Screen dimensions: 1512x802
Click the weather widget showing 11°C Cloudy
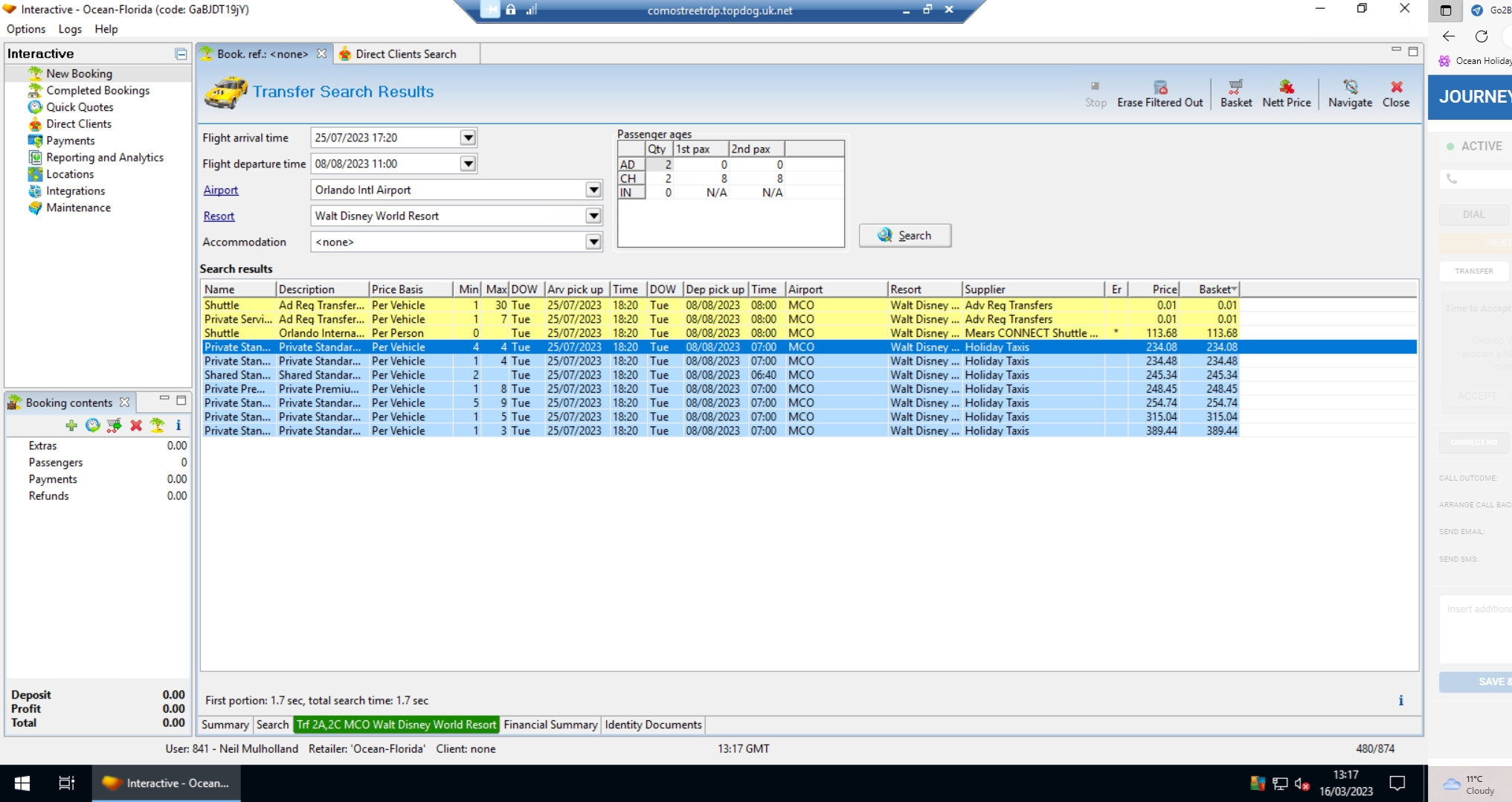coord(1469,784)
